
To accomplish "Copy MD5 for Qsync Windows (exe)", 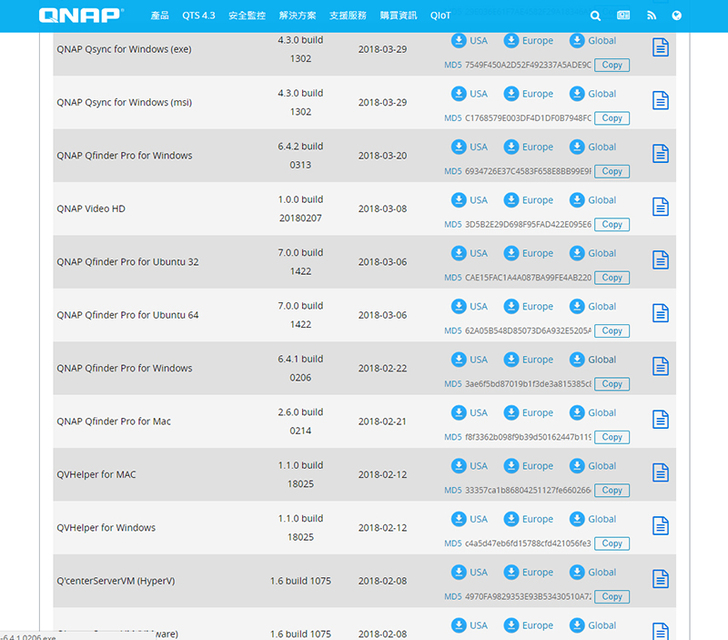I will (612, 65).
